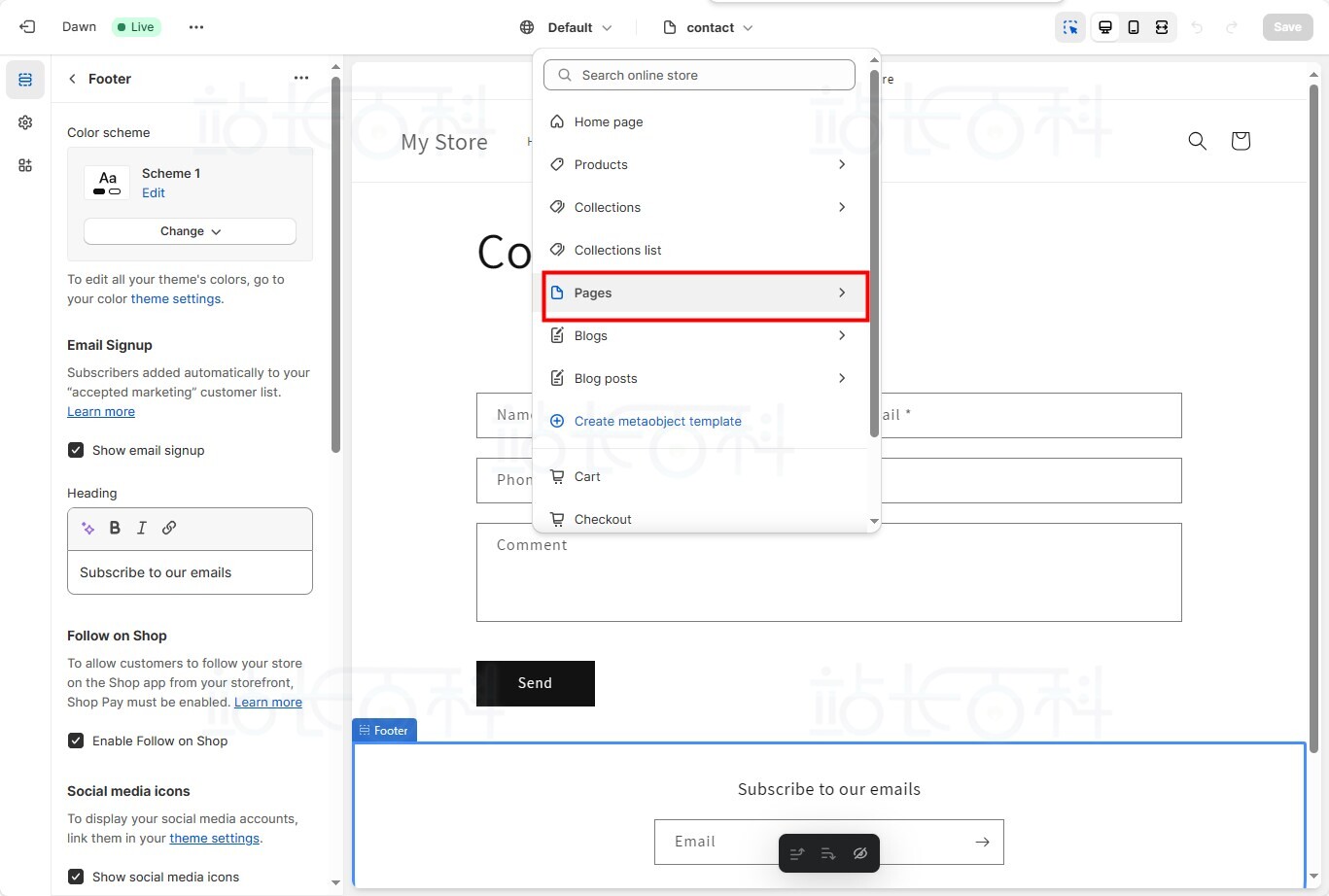Choose Collections list from the menu
This screenshot has width=1329, height=896.
(x=617, y=250)
